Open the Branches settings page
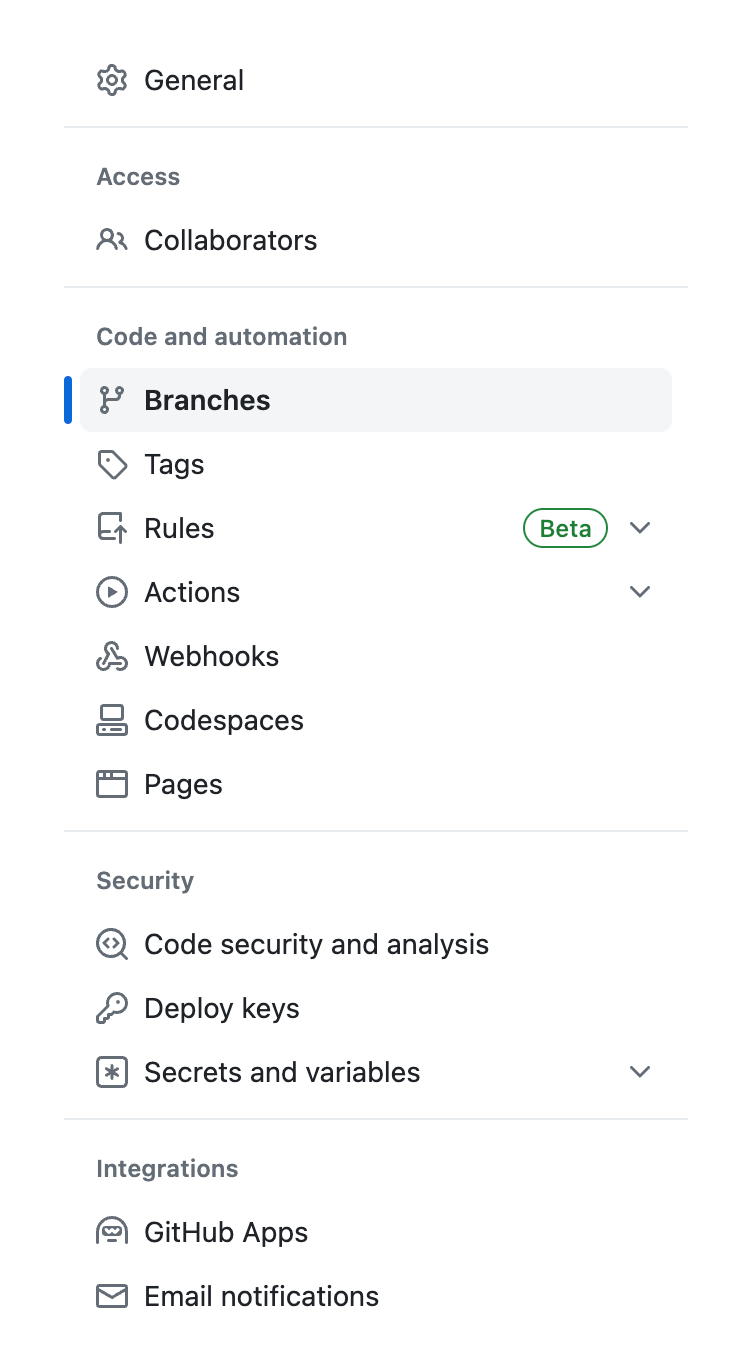The height and width of the screenshot is (1372, 752). click(207, 399)
